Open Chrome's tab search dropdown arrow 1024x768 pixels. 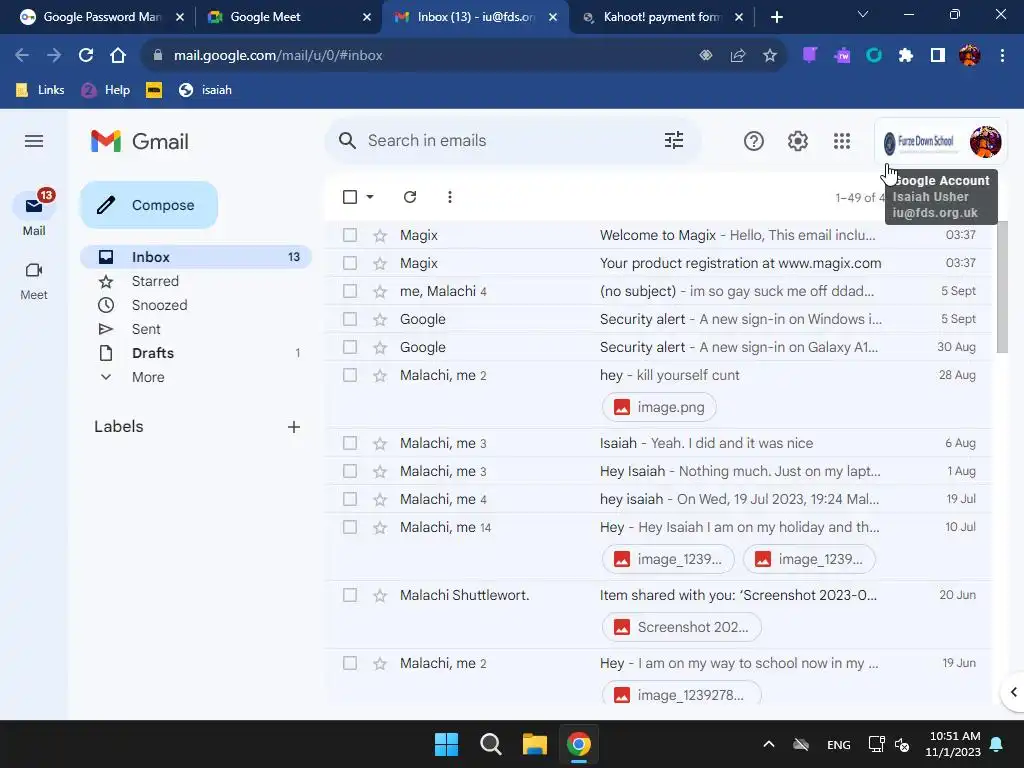coord(863,14)
